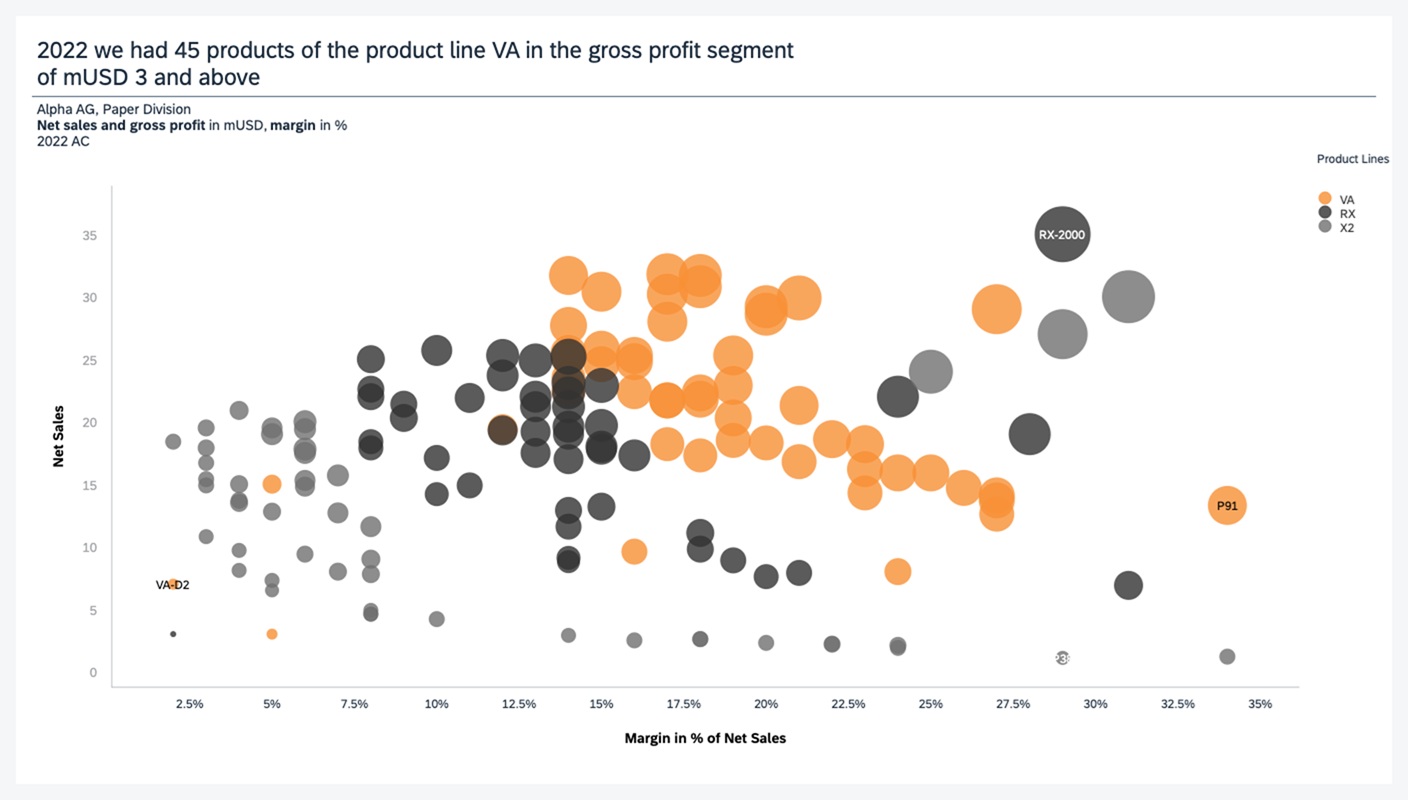Select the lone orange bubble at 24% margin
This screenshot has height=800, width=1408.
coord(898,572)
